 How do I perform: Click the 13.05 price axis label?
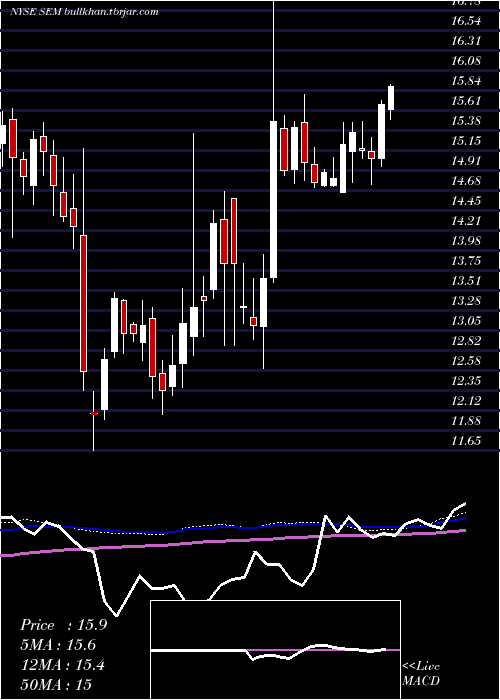[466, 321]
